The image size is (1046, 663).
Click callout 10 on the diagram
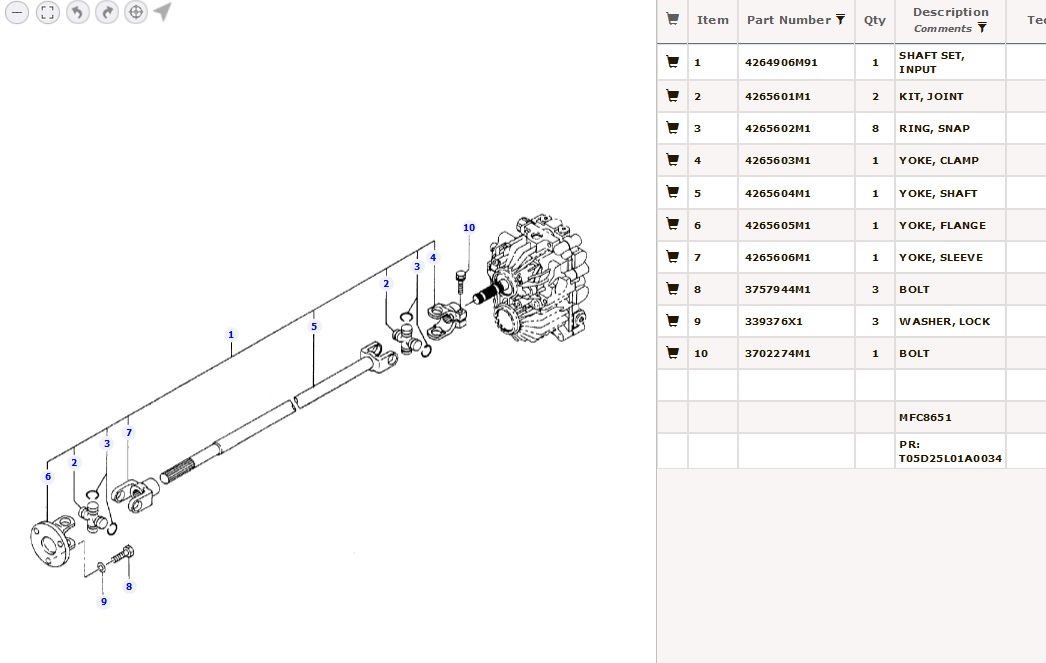pyautogui.click(x=469, y=228)
